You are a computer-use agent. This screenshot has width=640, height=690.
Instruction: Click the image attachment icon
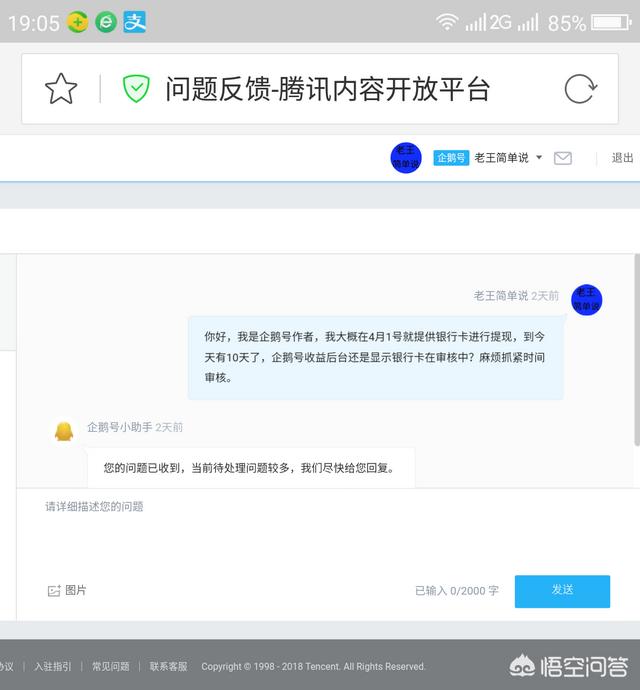54,591
